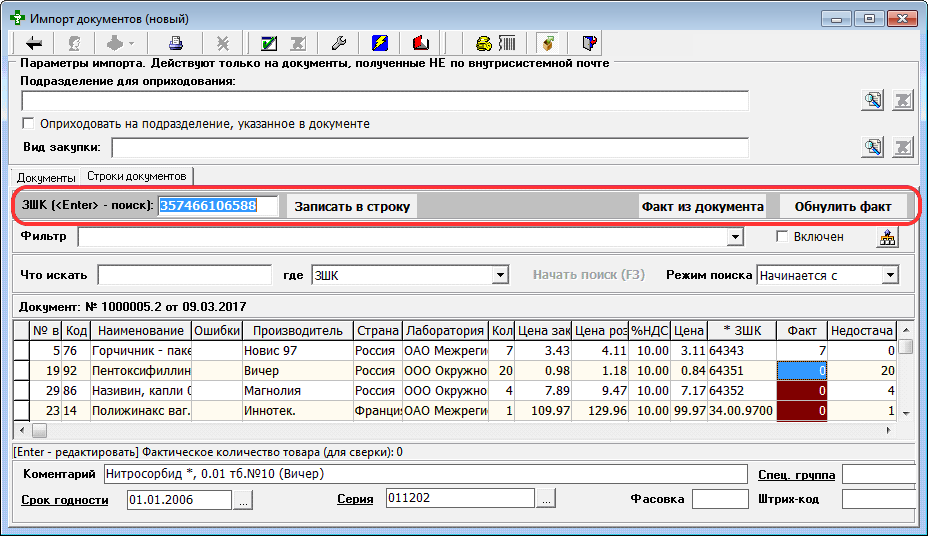
Task: Open lookup for Вид закупки field
Action: (x=873, y=147)
